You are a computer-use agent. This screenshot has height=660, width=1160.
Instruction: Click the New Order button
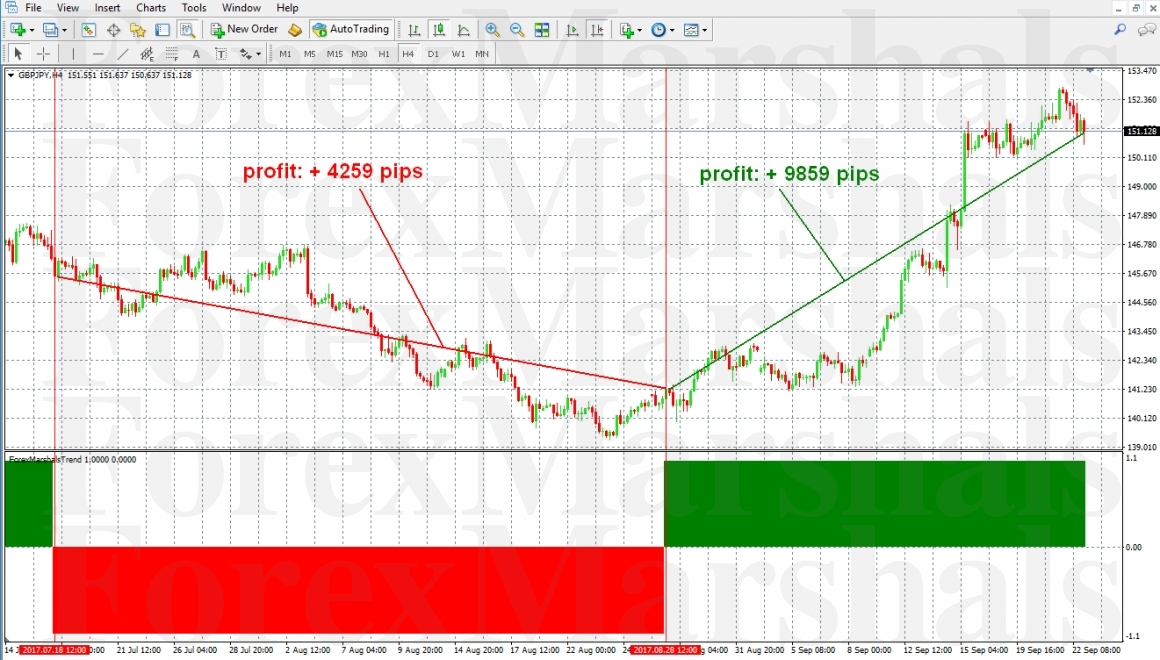click(245, 30)
